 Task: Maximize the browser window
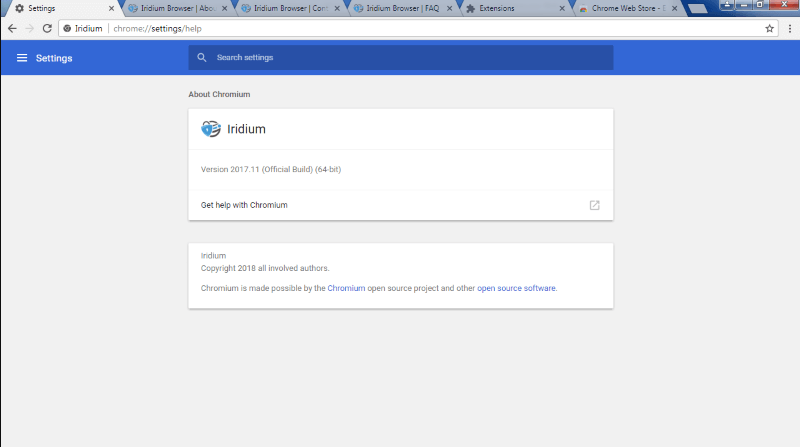(760, 5)
